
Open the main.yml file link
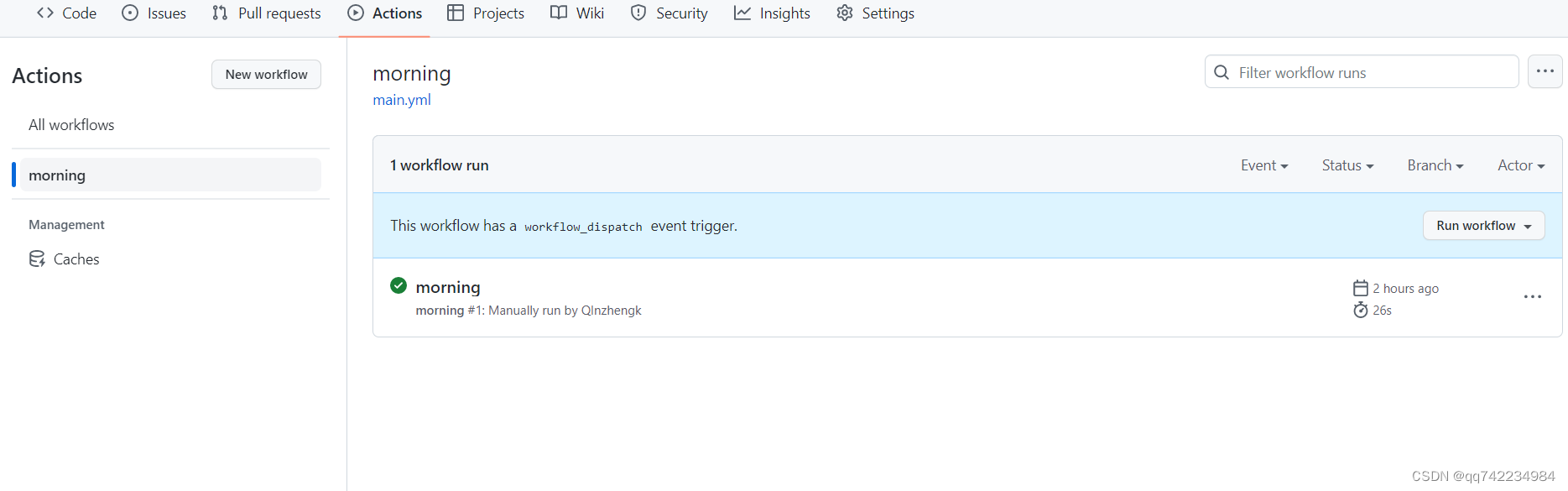402,100
